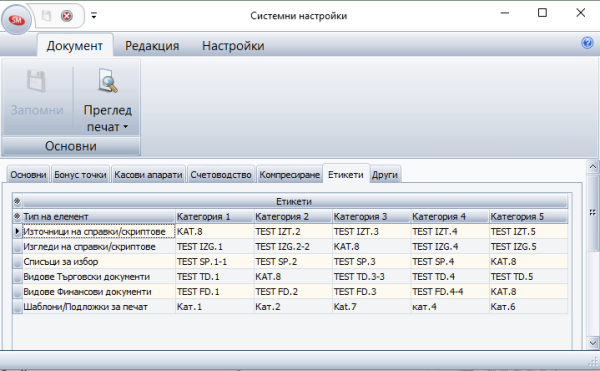
Task: Click the TEST IZT.4 cell
Action: point(450,231)
